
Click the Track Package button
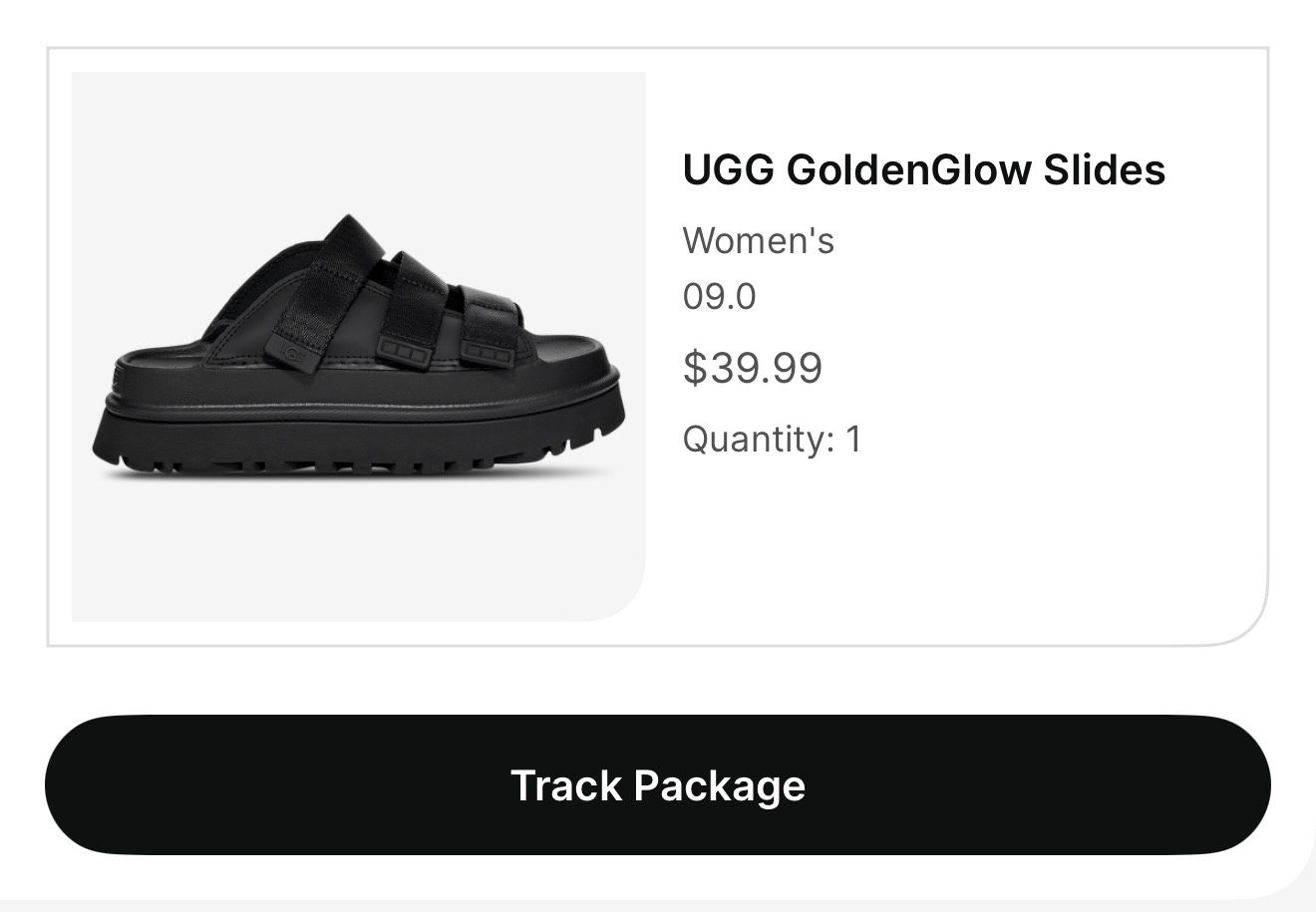coord(658,784)
